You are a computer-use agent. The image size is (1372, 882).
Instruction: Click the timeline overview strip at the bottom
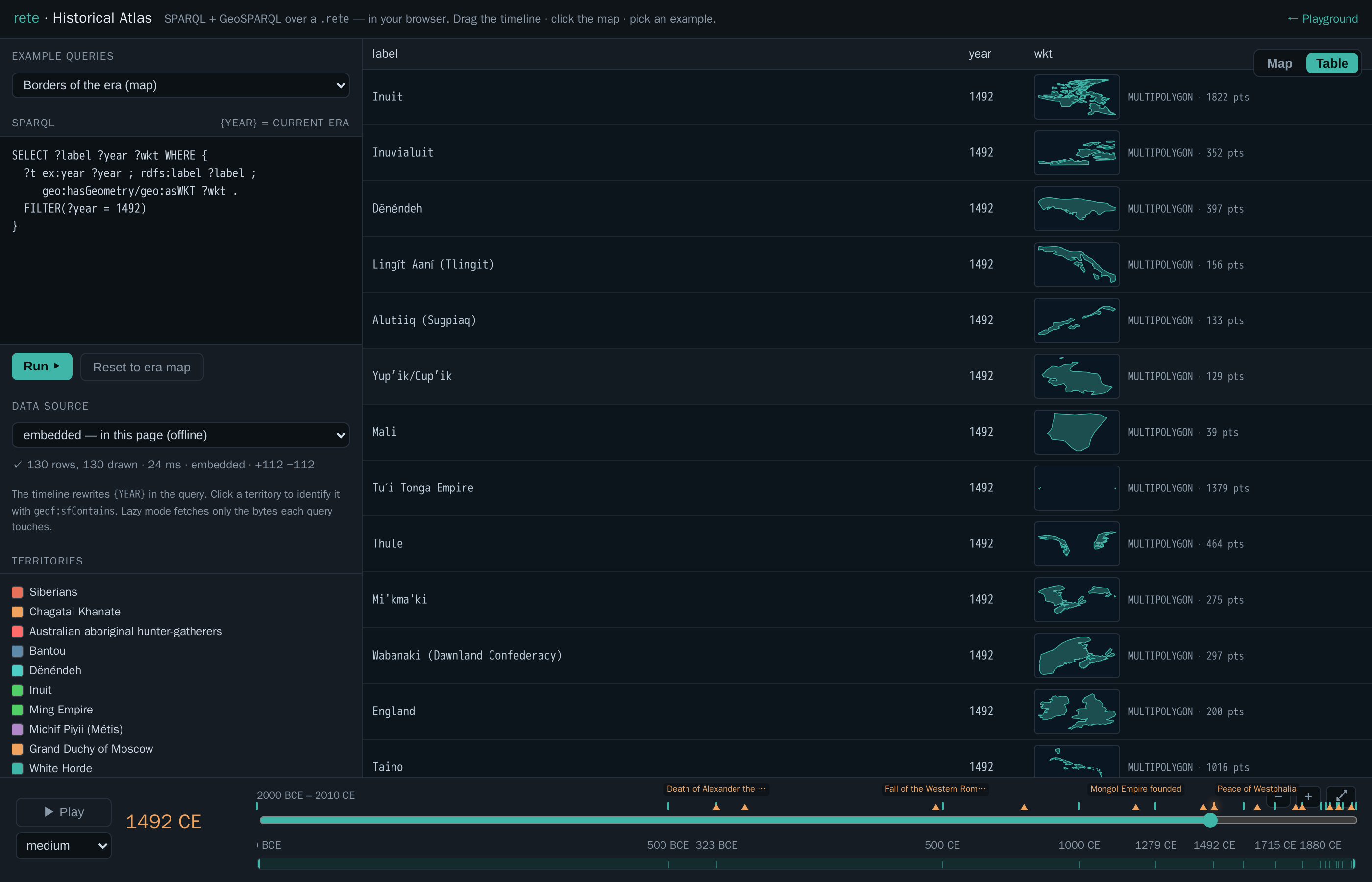807,864
